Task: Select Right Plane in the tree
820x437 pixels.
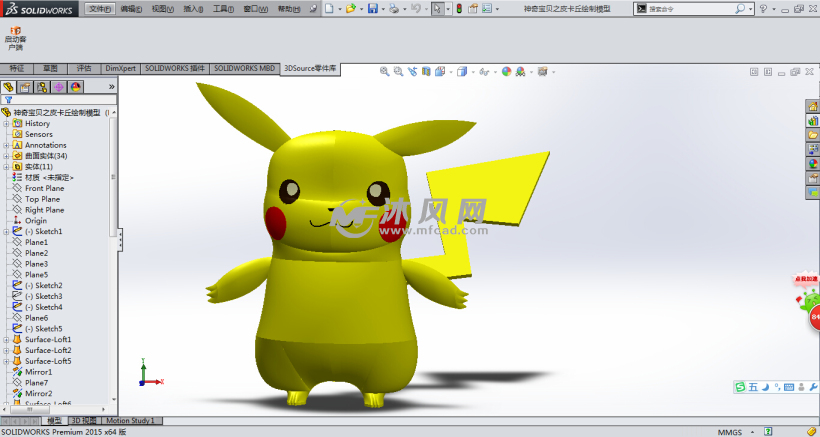Action: pyautogui.click(x=44, y=210)
